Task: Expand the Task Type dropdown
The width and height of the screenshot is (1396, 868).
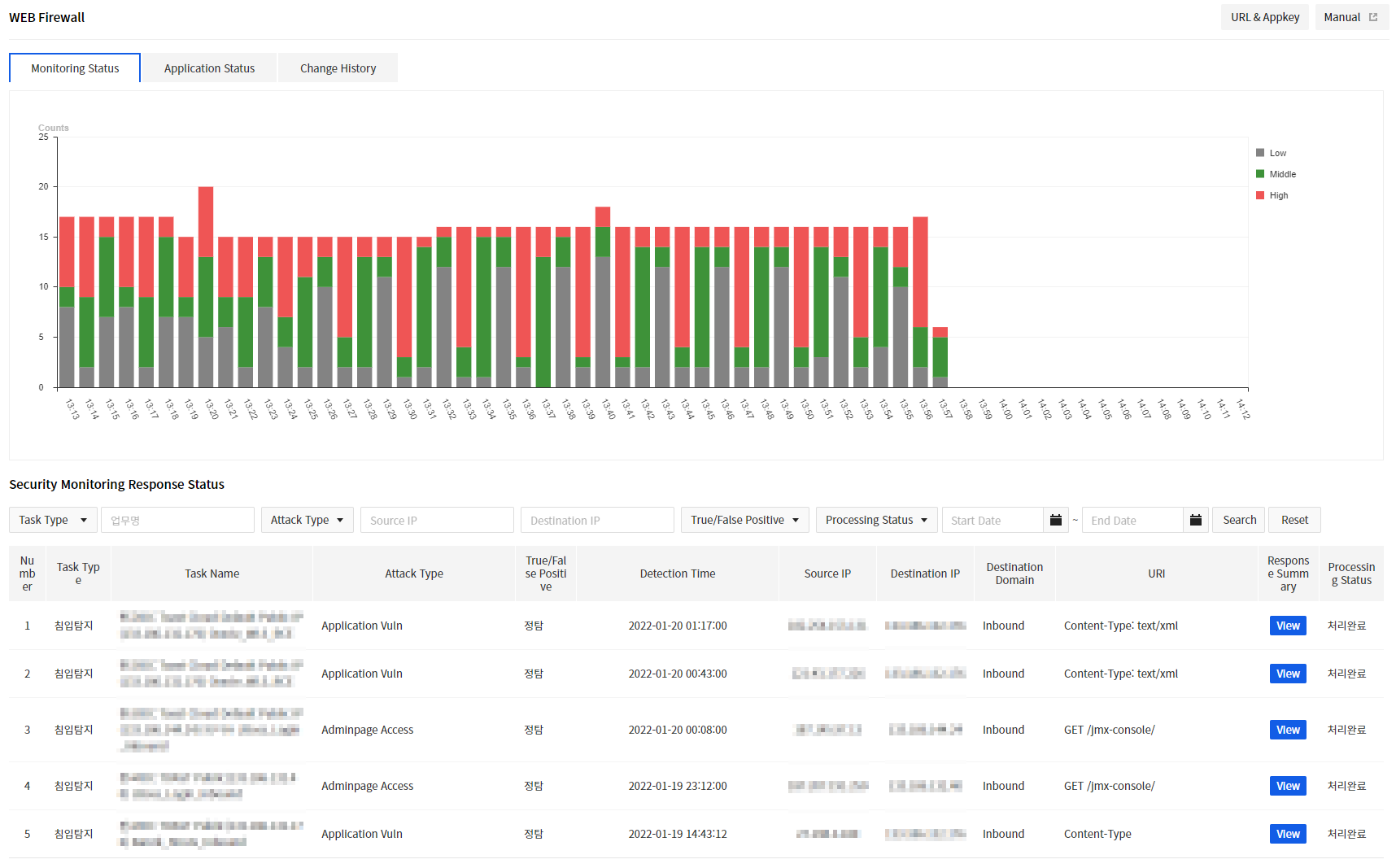Action: point(53,520)
